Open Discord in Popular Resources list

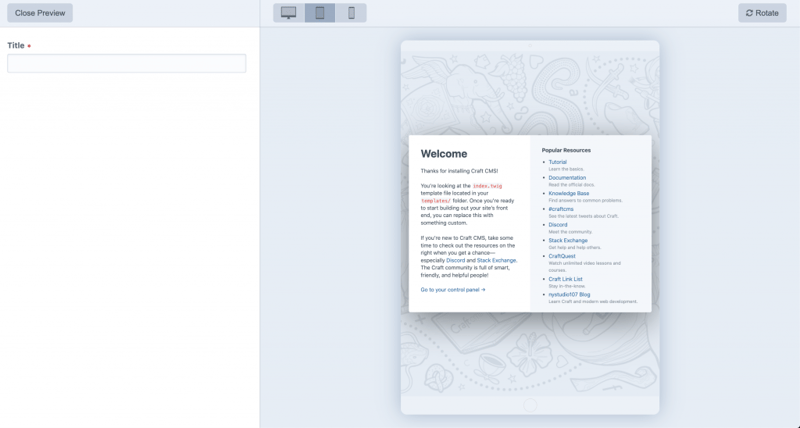click(x=558, y=225)
